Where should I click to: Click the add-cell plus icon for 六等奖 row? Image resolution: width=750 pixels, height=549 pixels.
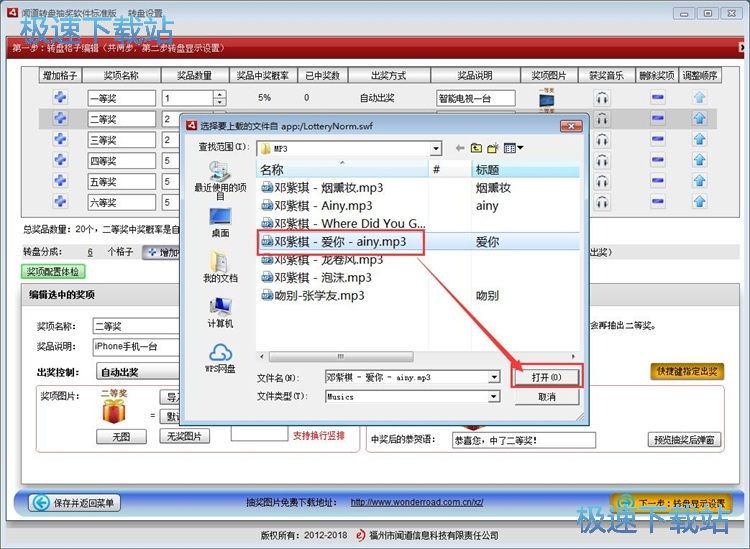(x=60, y=201)
